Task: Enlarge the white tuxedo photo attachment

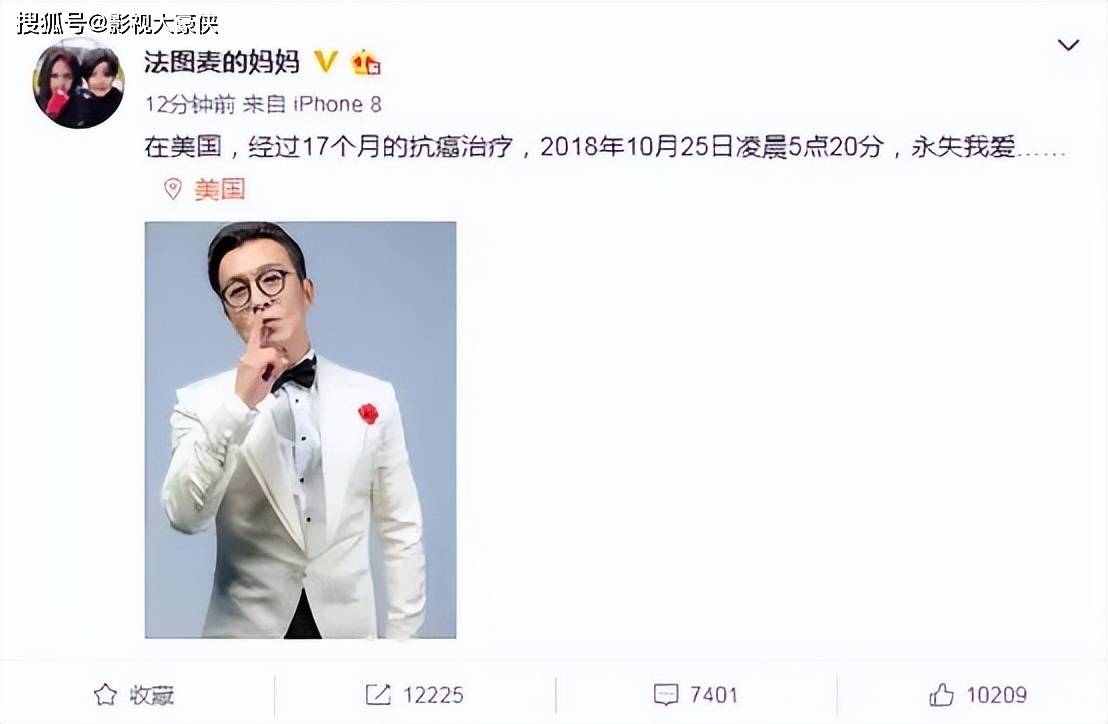Action: (x=300, y=430)
